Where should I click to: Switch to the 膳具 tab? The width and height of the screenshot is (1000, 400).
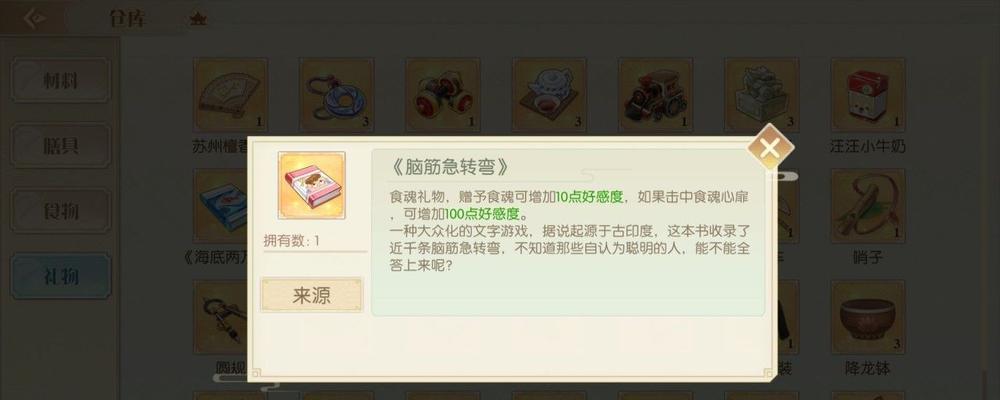(61, 145)
